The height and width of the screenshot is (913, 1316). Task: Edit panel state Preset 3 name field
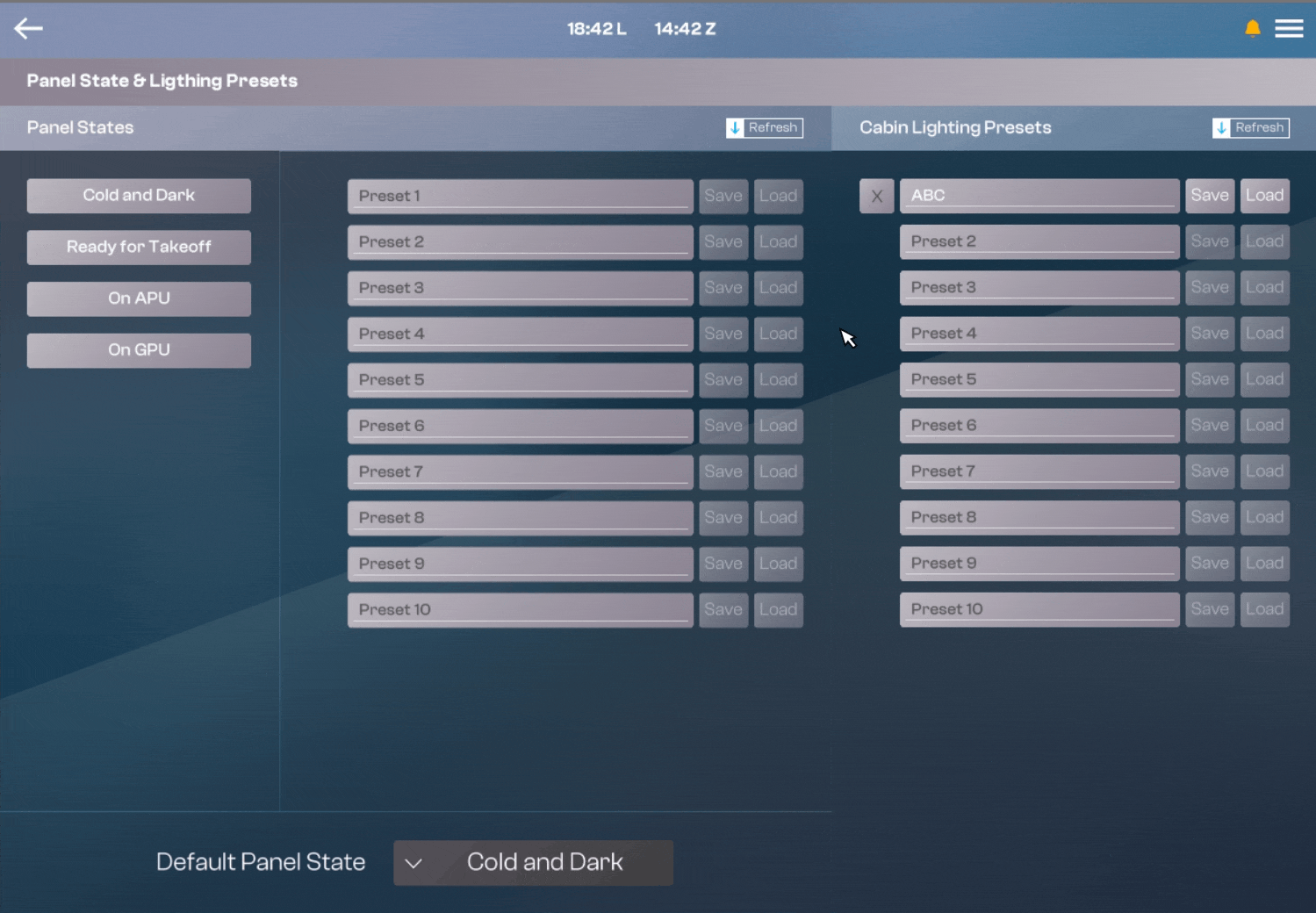pyautogui.click(x=520, y=288)
